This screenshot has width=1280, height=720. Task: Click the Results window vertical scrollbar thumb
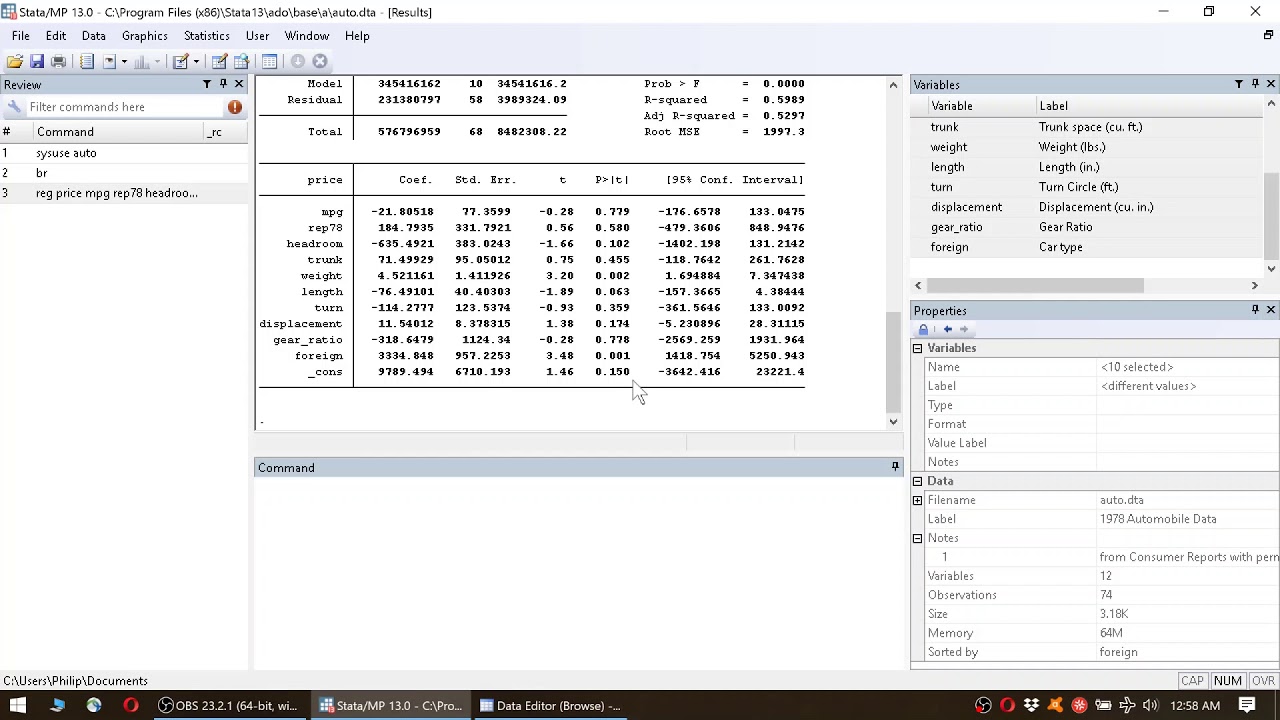pyautogui.click(x=893, y=362)
